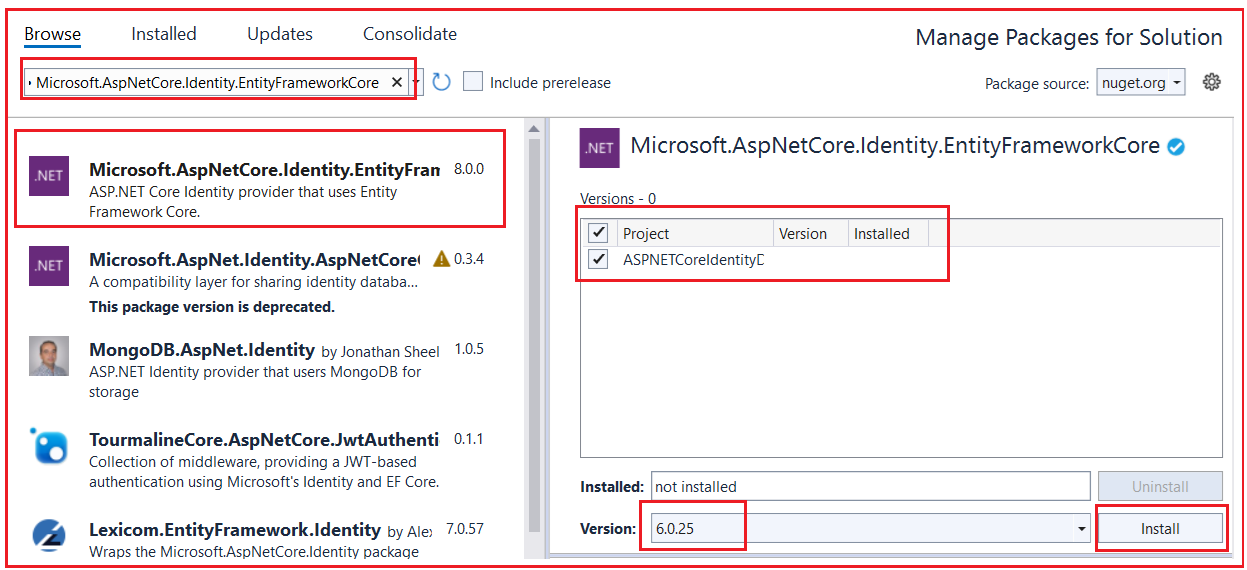1247x570 pixels.
Task: Click the 0.3.4 version number in results
Action: [x=469, y=259]
